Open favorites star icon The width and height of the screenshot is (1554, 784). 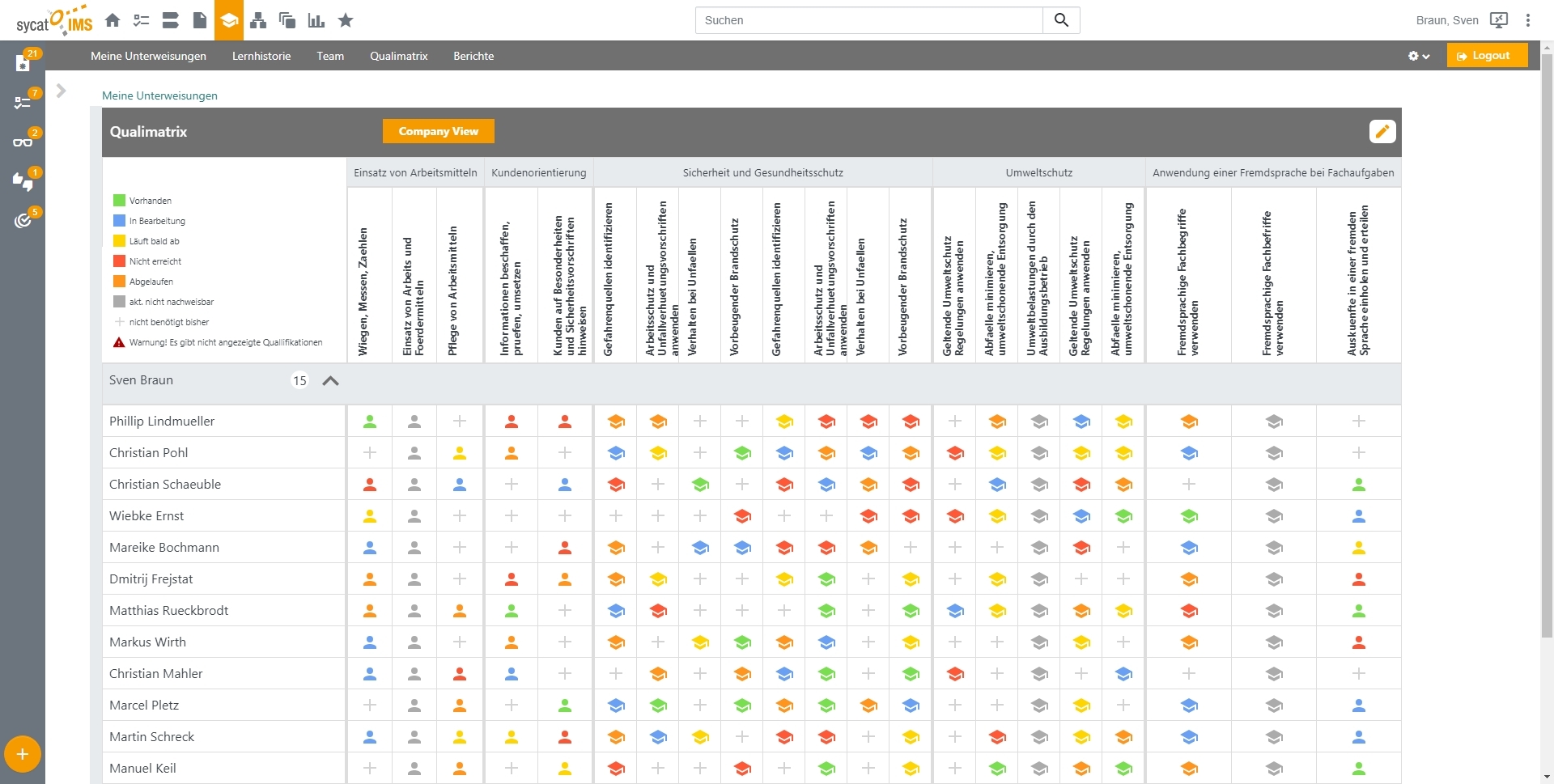(346, 20)
